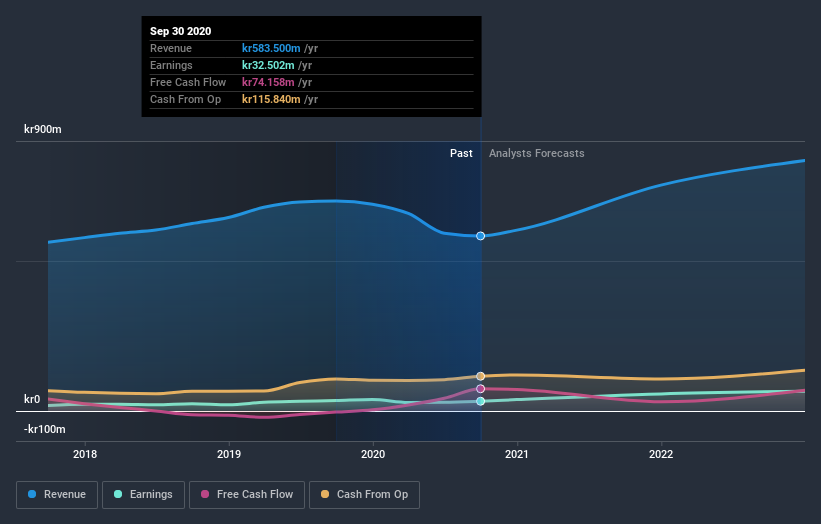The height and width of the screenshot is (524, 821).
Task: Select the Cash From Op data point marker
Action: 480,376
